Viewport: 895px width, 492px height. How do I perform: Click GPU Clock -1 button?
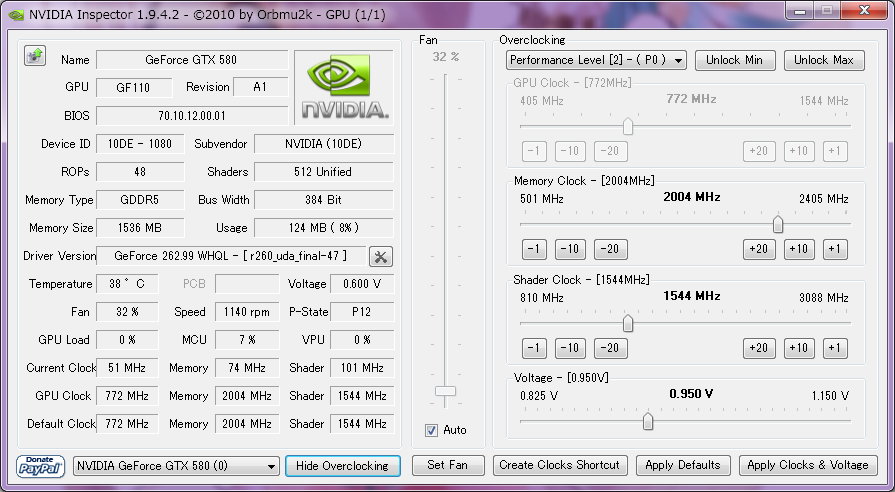(534, 151)
